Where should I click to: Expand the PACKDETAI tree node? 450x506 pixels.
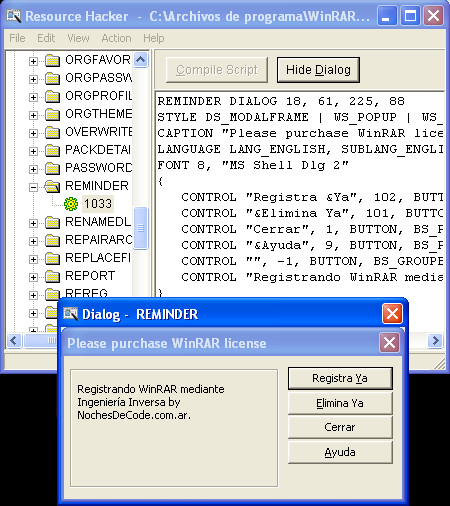[x=33, y=151]
